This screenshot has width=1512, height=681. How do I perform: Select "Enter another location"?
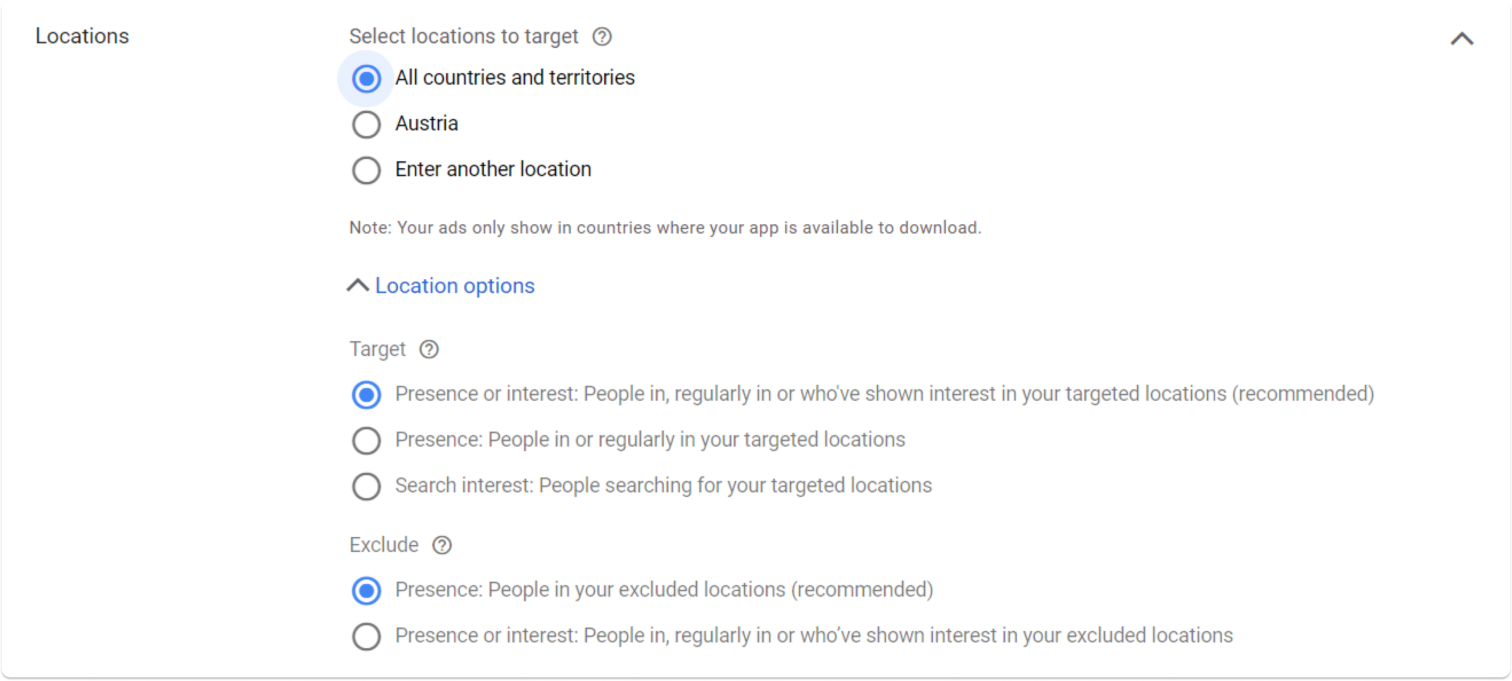tap(366, 170)
